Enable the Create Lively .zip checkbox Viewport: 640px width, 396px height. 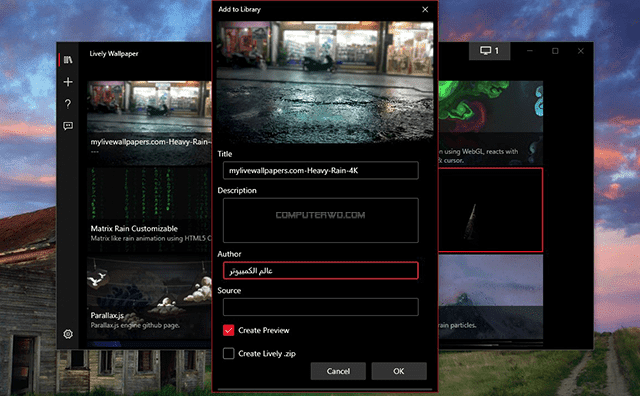pos(229,353)
